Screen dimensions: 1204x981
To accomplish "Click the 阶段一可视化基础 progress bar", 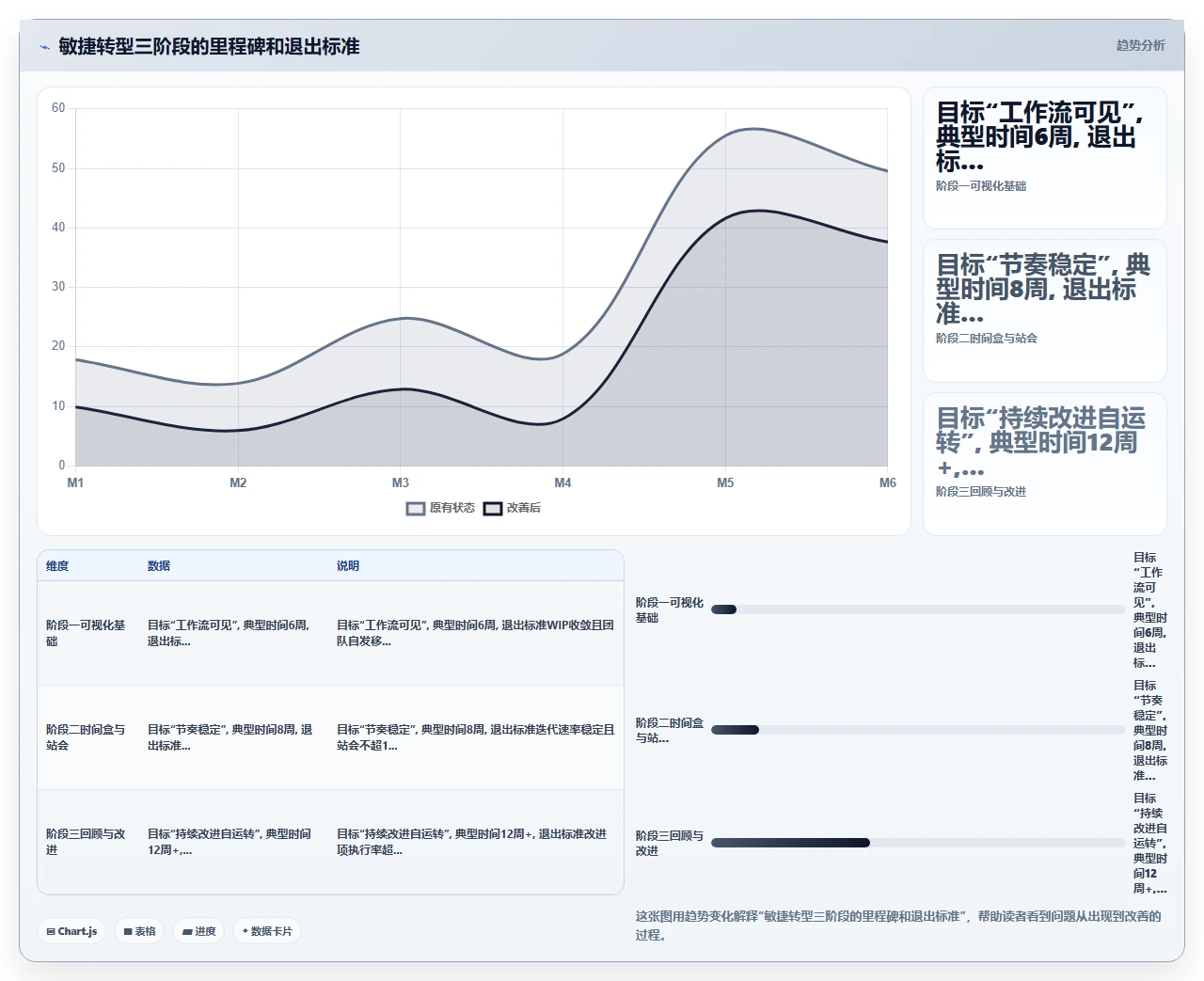I will (918, 609).
